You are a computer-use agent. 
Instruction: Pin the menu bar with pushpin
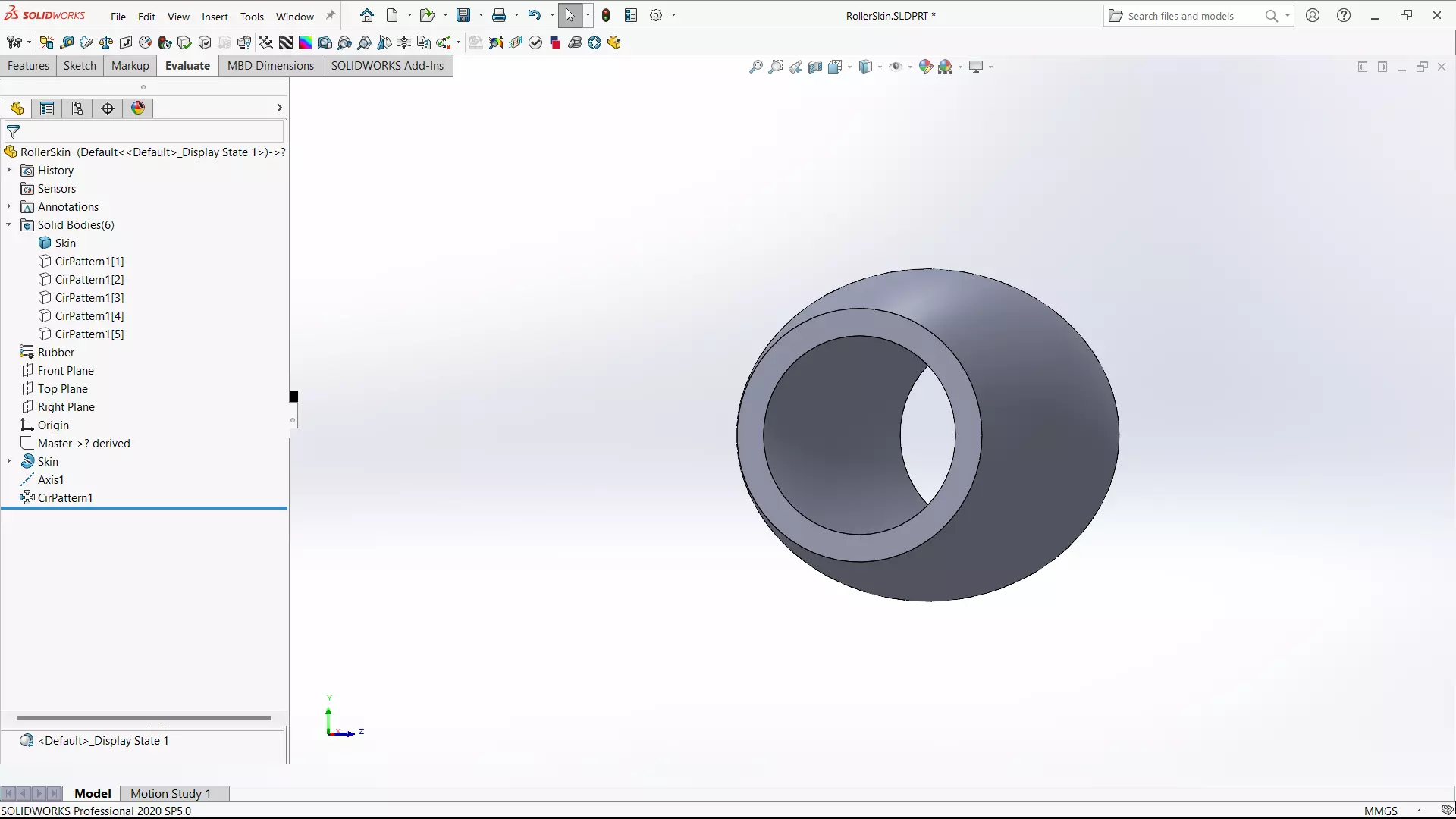coord(331,15)
